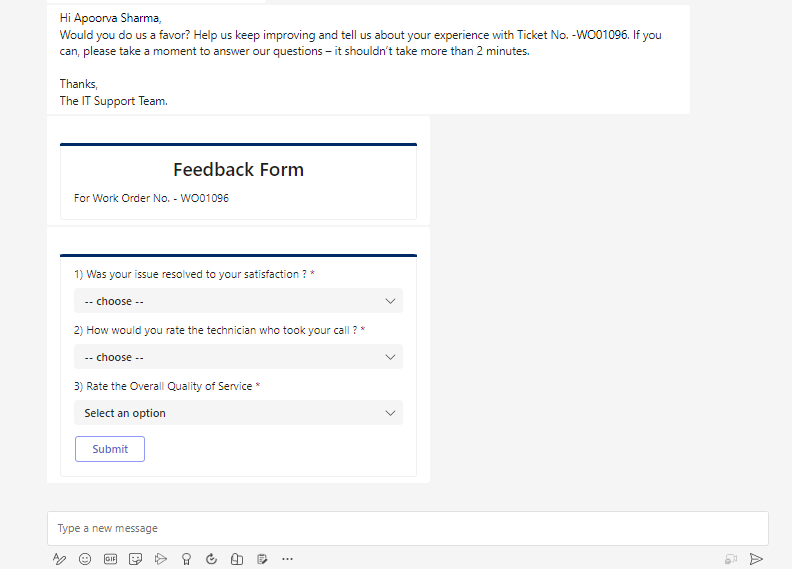The image size is (792, 569).
Task: Open the emoji picker
Action: [x=85, y=559]
